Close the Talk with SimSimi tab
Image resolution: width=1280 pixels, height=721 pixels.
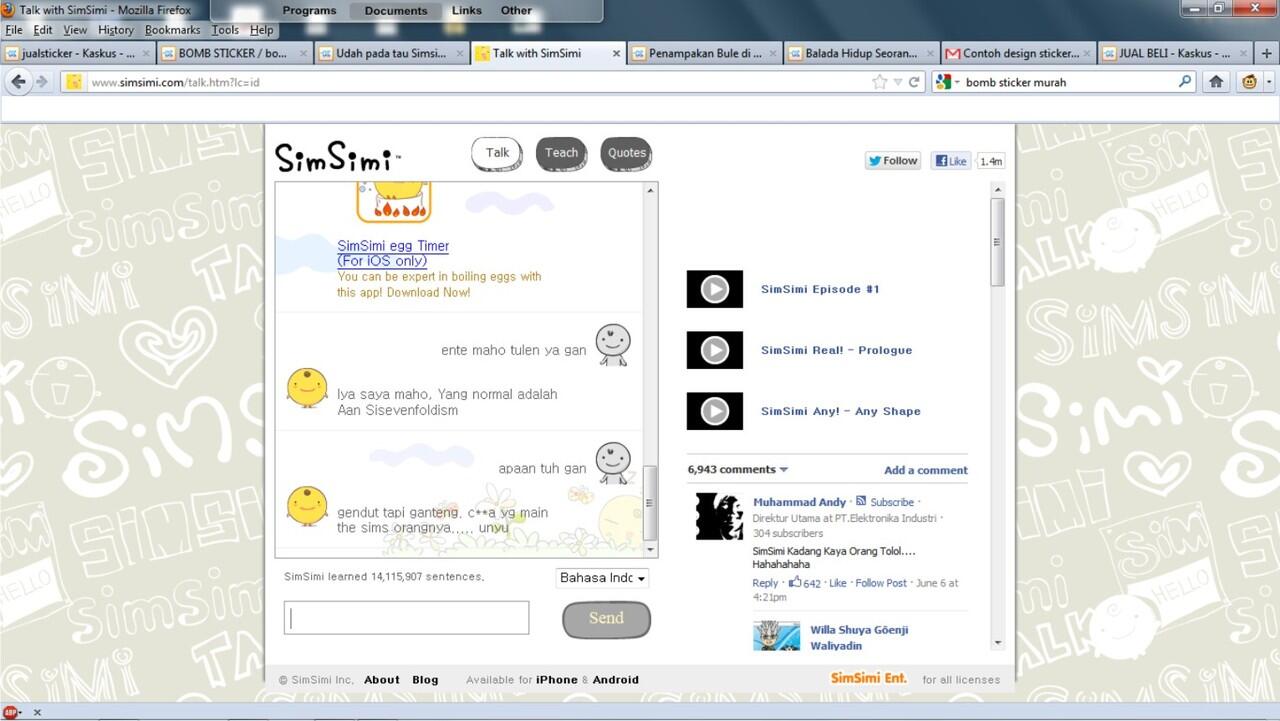coord(616,53)
